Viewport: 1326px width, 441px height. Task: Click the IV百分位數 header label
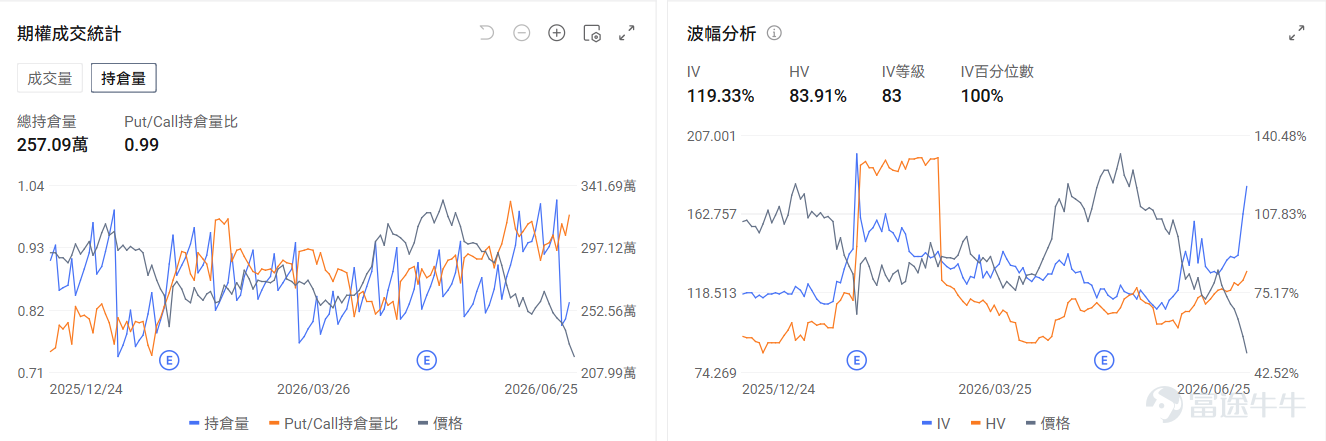pos(997,72)
